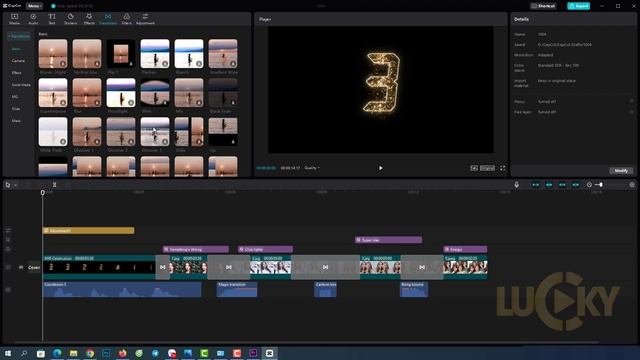Open the Quality dropdown in the Player

(x=312, y=168)
